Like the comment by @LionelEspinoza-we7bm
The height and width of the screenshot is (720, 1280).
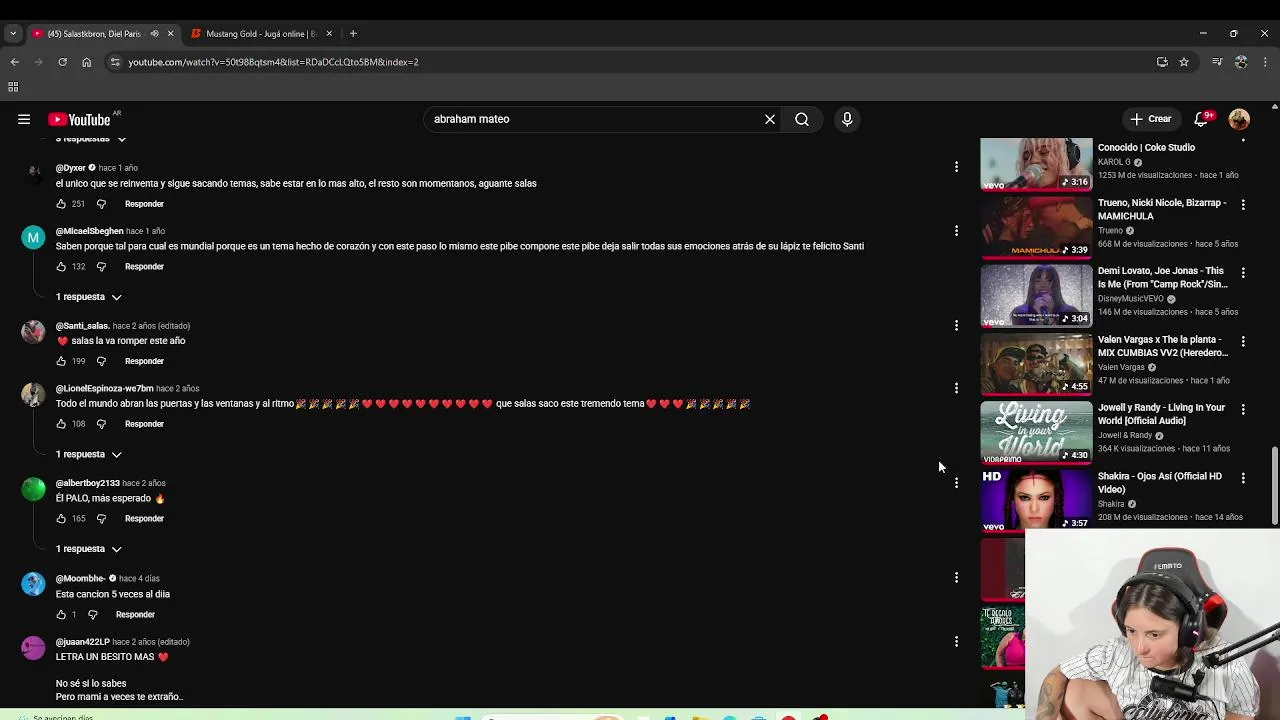61,424
